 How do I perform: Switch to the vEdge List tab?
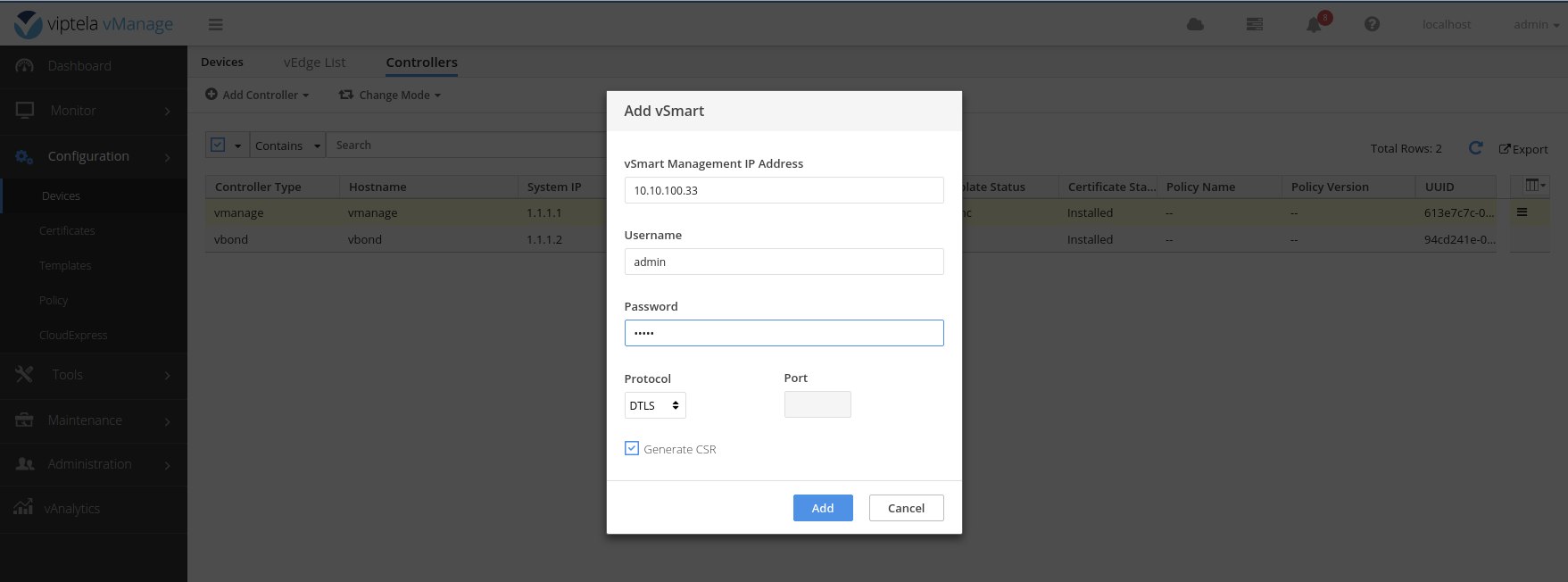(314, 62)
